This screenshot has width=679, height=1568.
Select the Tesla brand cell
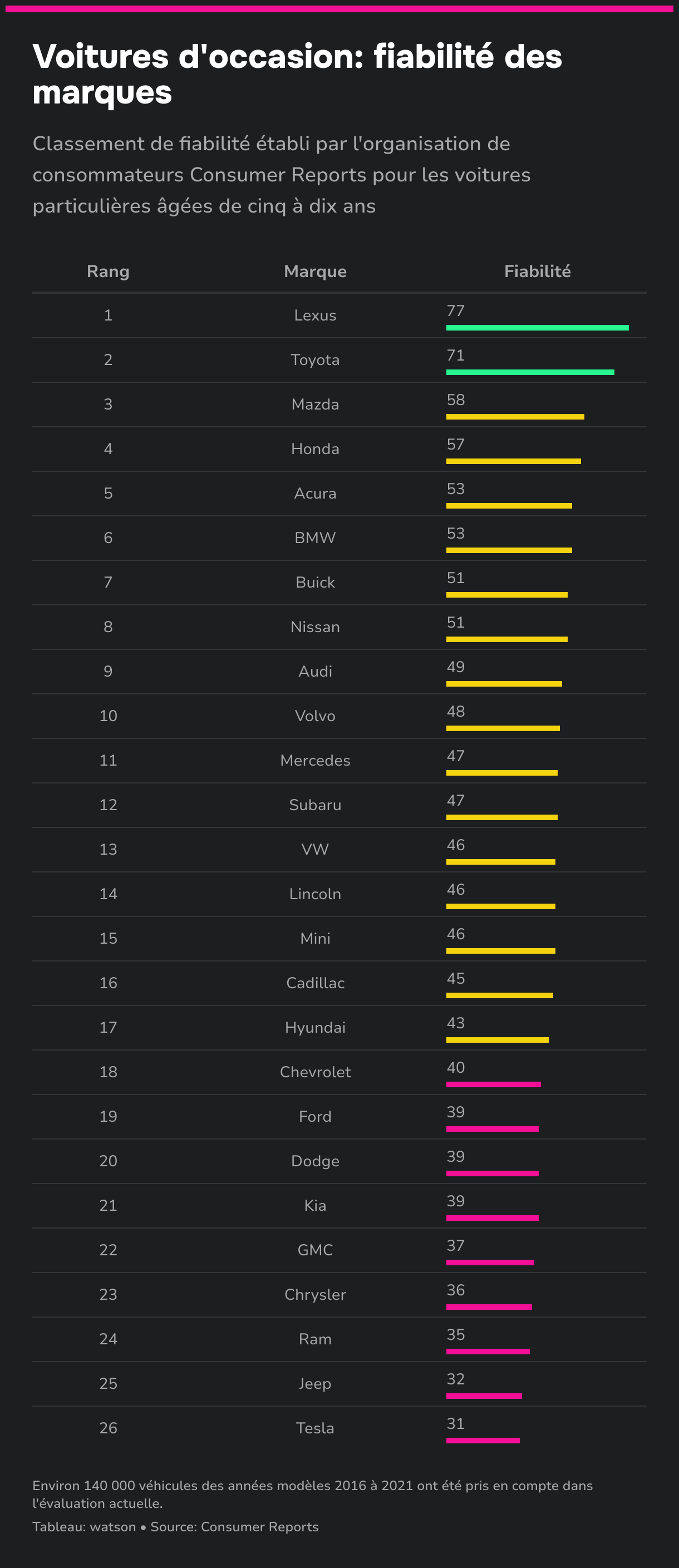coord(315,1428)
